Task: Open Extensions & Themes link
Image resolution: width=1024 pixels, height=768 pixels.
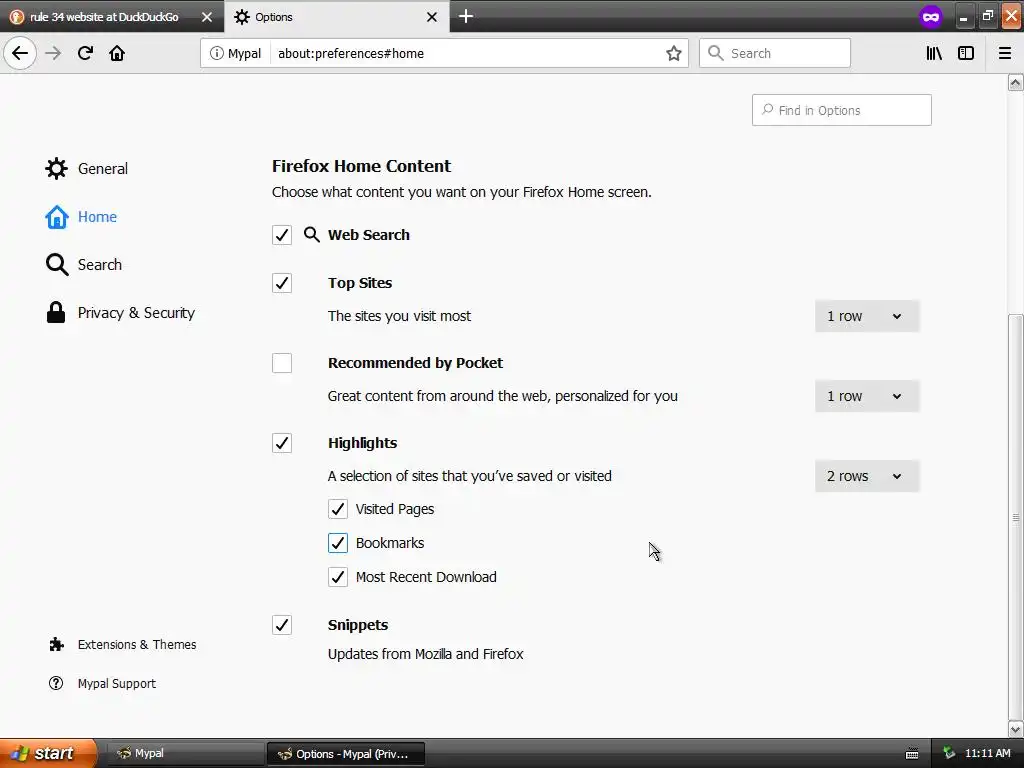Action: point(136,645)
